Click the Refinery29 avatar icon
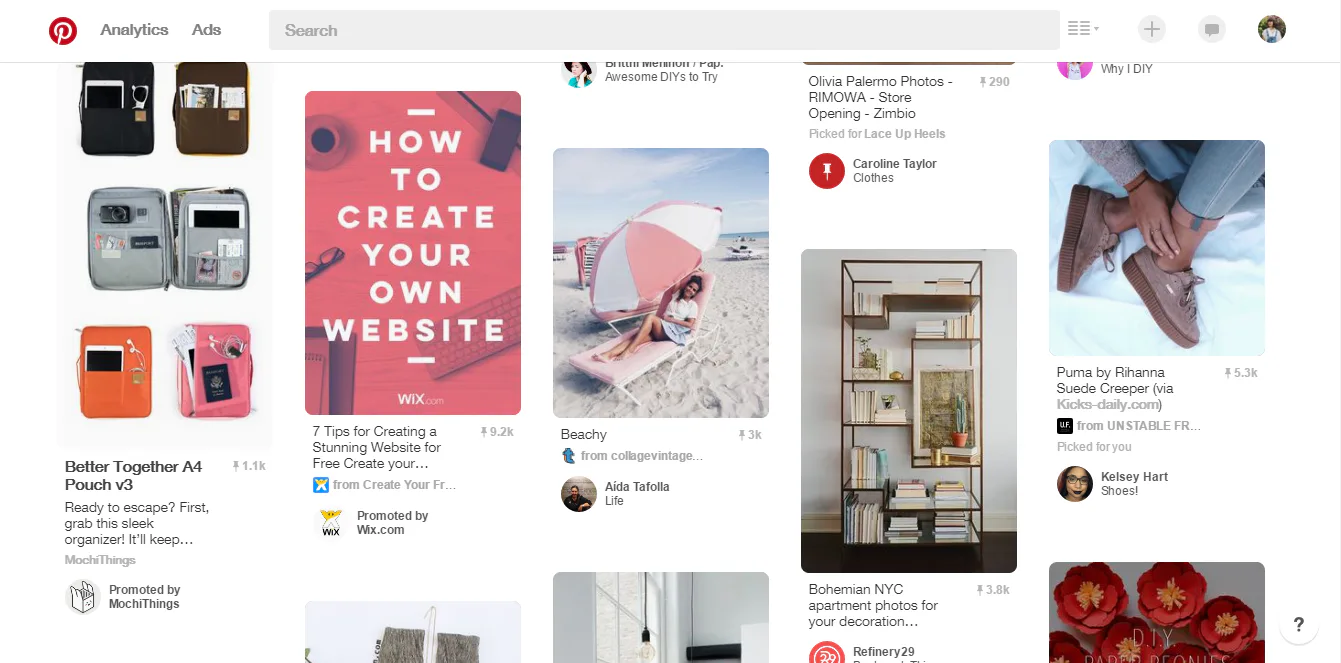The width and height of the screenshot is (1341, 663). point(827,653)
